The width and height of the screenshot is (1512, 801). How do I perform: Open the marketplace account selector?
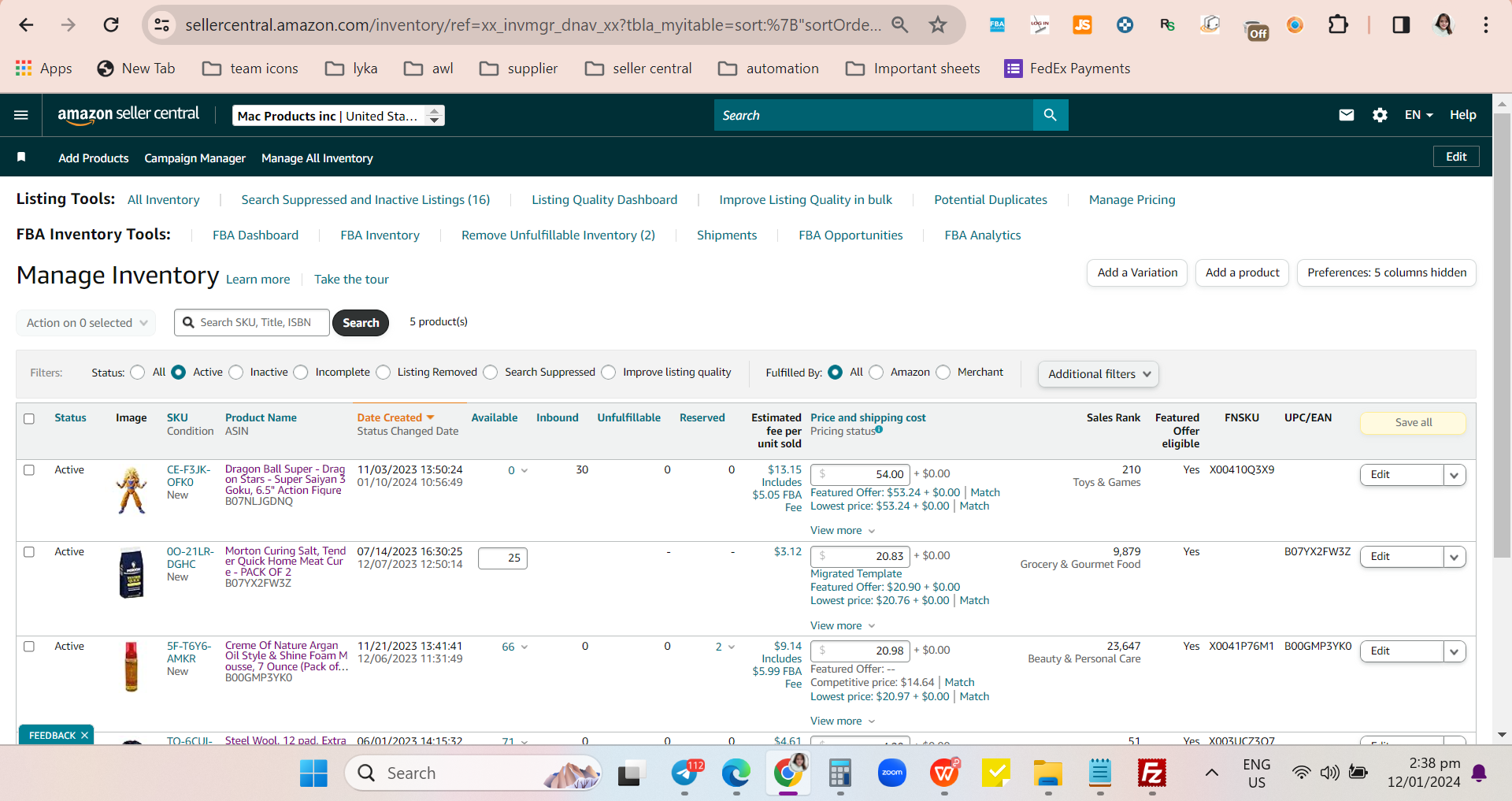click(339, 116)
